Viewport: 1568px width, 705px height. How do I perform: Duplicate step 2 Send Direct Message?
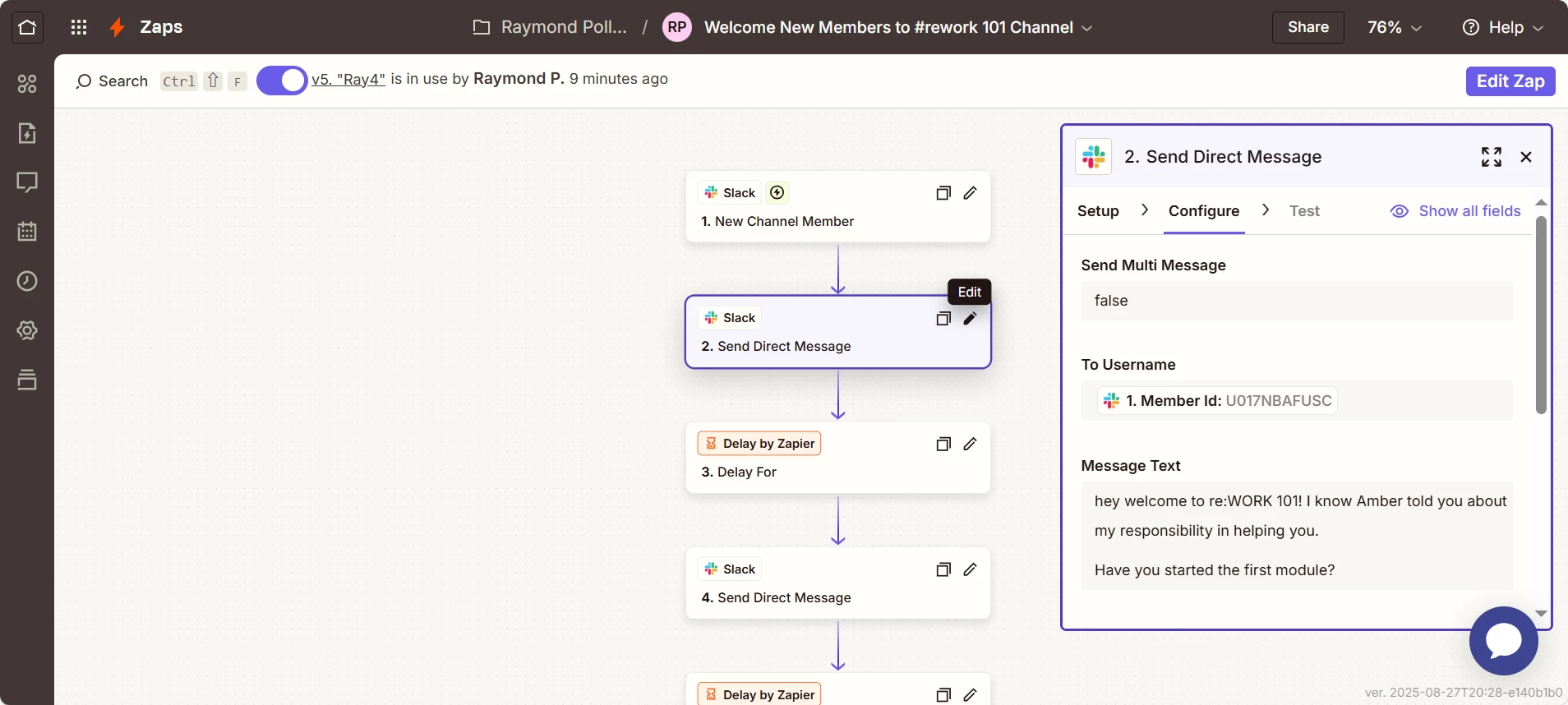pos(943,318)
